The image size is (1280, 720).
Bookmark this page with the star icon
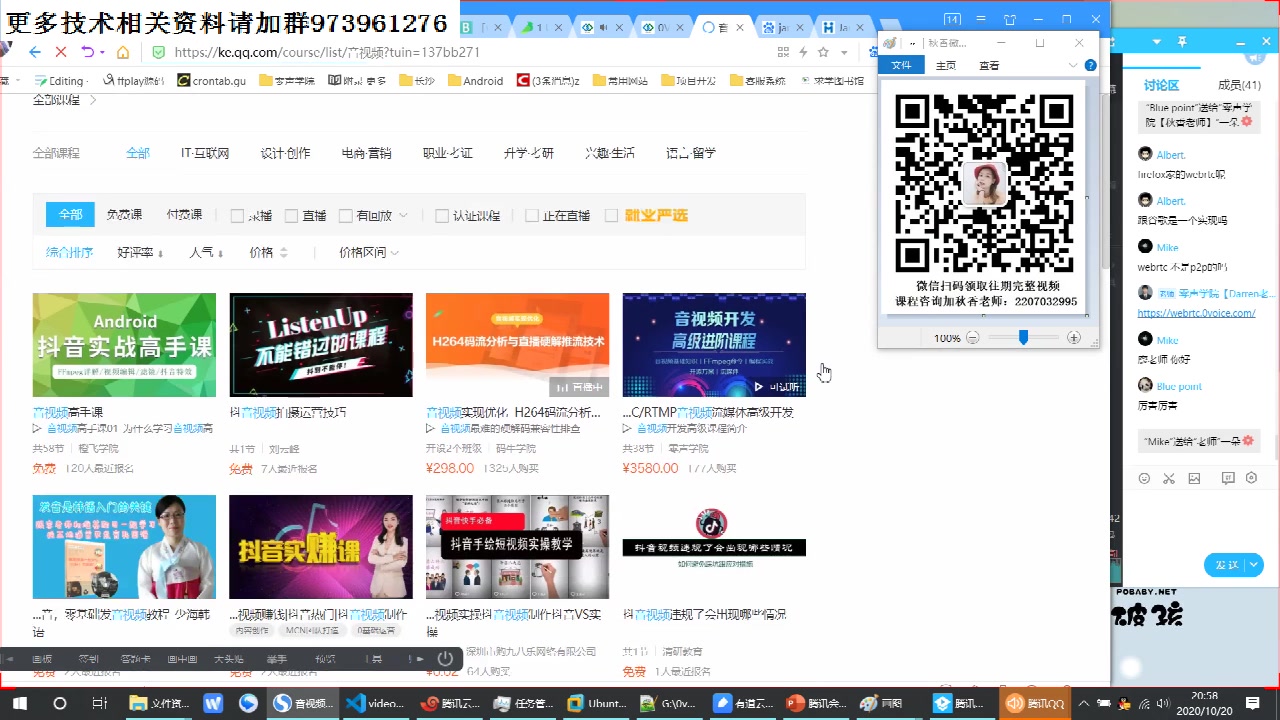pyautogui.click(x=823, y=52)
